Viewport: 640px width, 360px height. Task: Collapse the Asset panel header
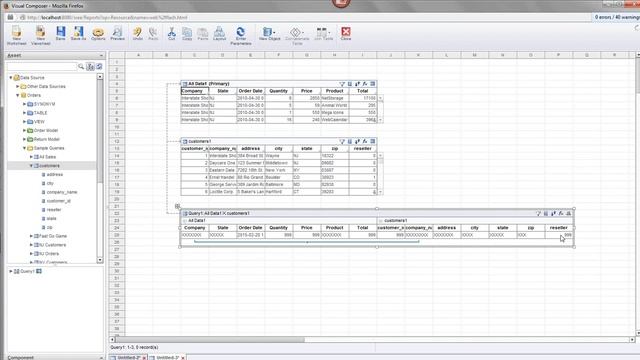point(101,55)
